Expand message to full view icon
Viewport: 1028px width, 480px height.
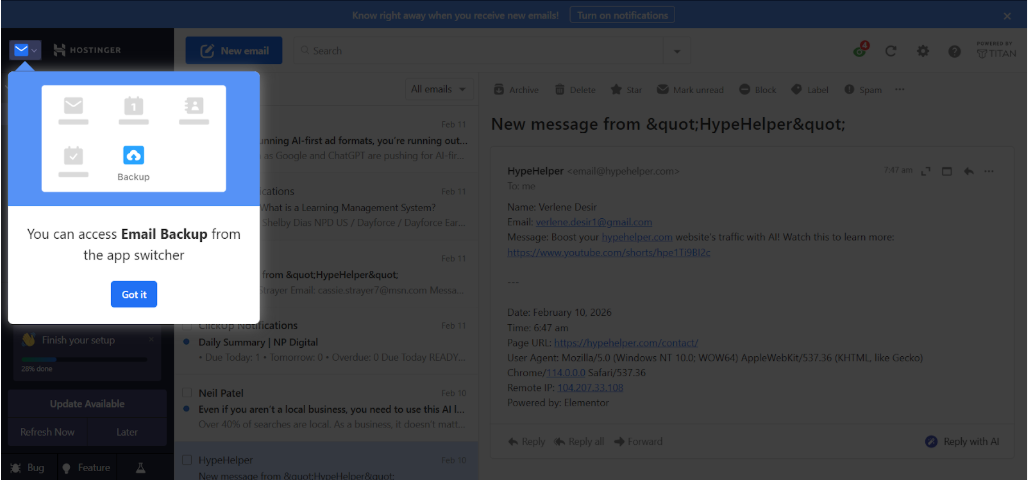click(x=926, y=171)
